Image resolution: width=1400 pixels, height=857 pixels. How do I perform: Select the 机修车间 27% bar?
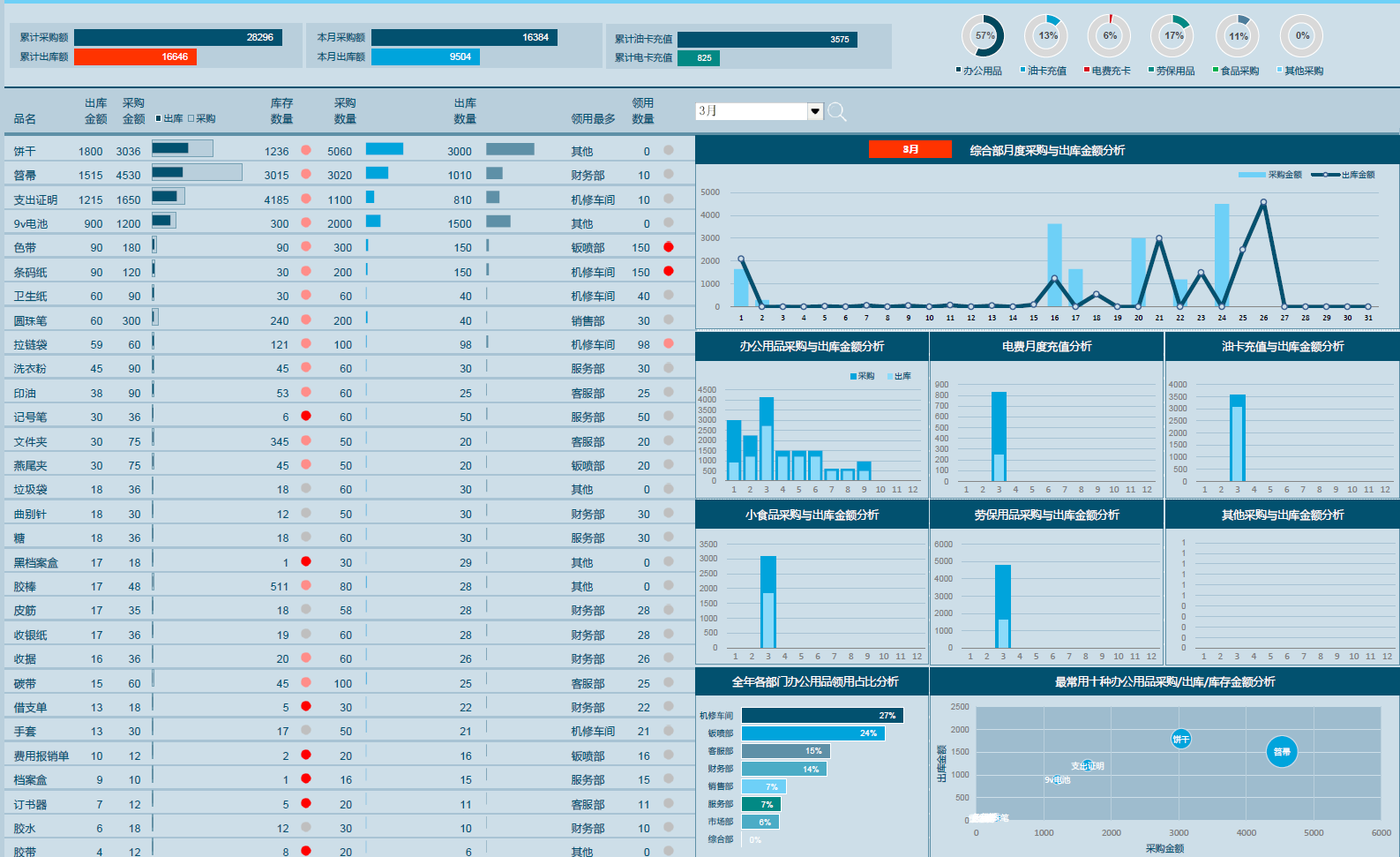822,716
